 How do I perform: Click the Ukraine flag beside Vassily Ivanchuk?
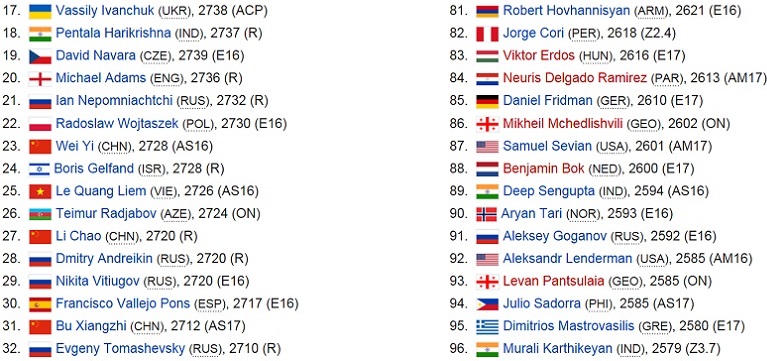[x=40, y=11]
